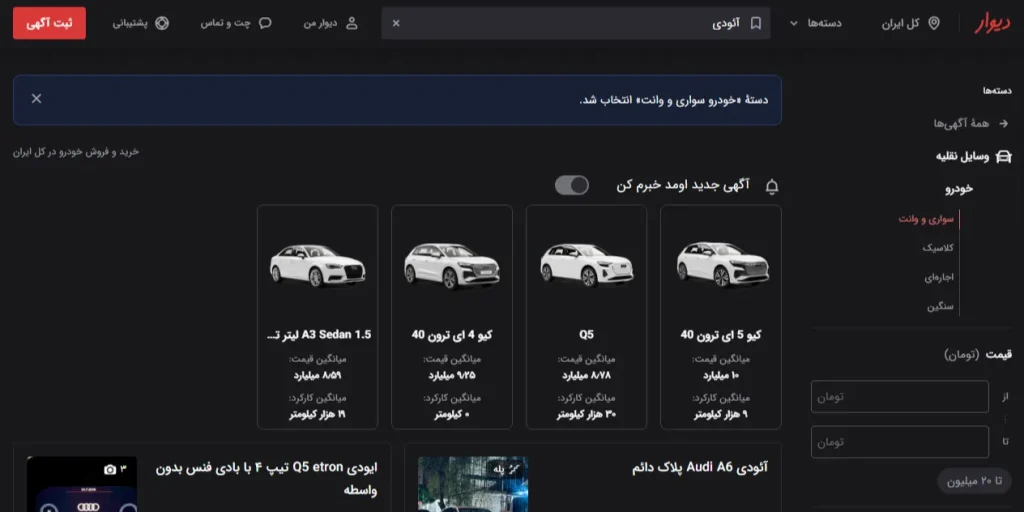Click average price ۹/۲۵ میلیارد text
Viewport: 1024px width, 512px height.
pyautogui.click(x=452, y=376)
